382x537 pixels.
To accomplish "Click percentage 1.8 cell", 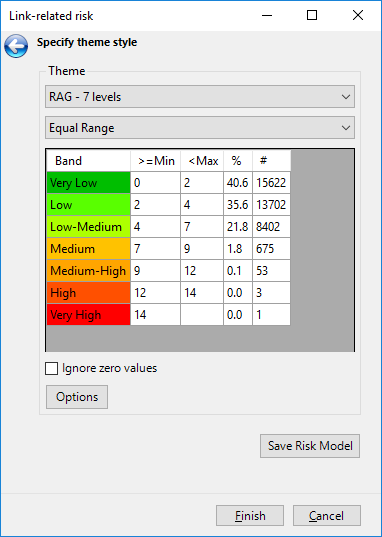I will click(238, 249).
